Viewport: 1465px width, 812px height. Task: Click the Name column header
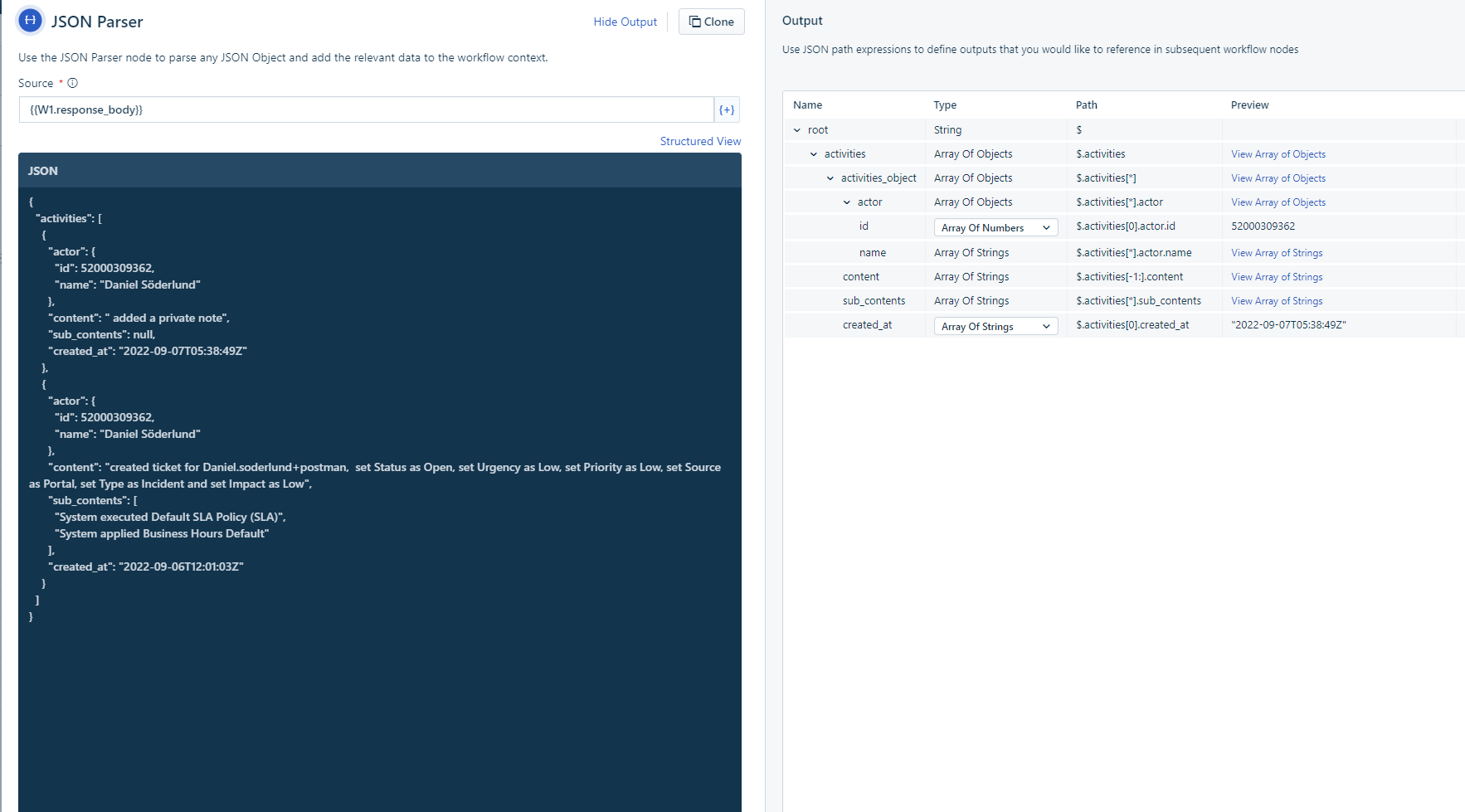pyautogui.click(x=807, y=105)
